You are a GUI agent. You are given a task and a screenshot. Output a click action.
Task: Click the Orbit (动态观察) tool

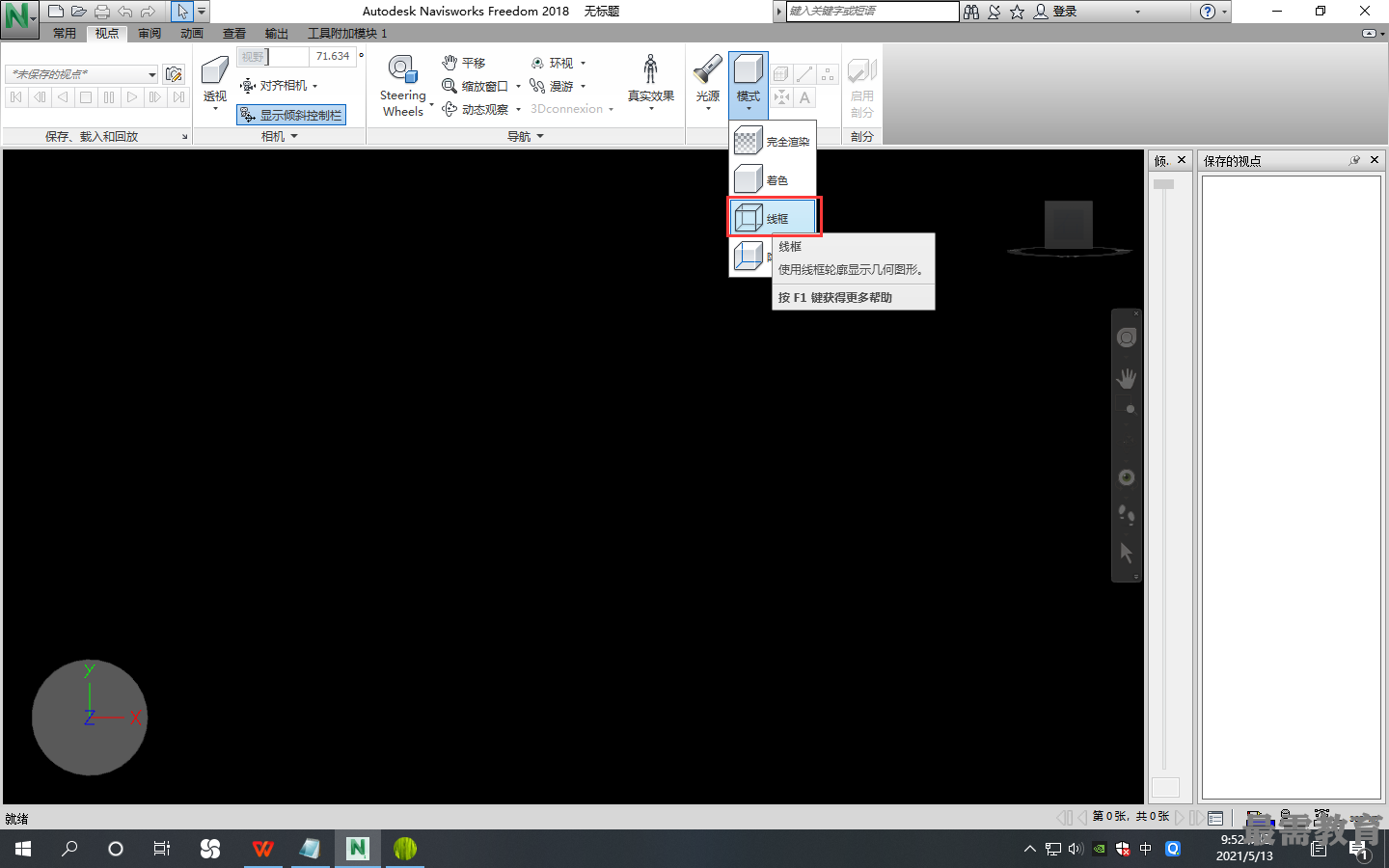[x=476, y=109]
